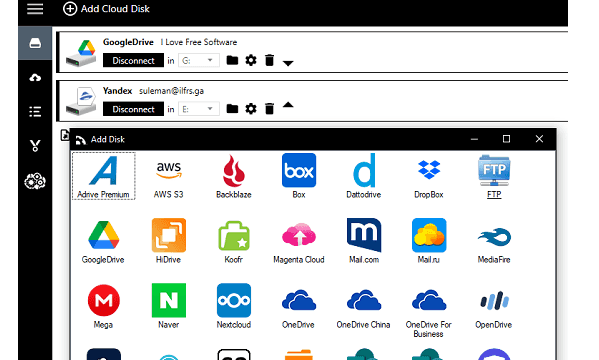Minimize the Add Disk window
Image resolution: width=599 pixels, height=360 pixels.
pos(474,139)
